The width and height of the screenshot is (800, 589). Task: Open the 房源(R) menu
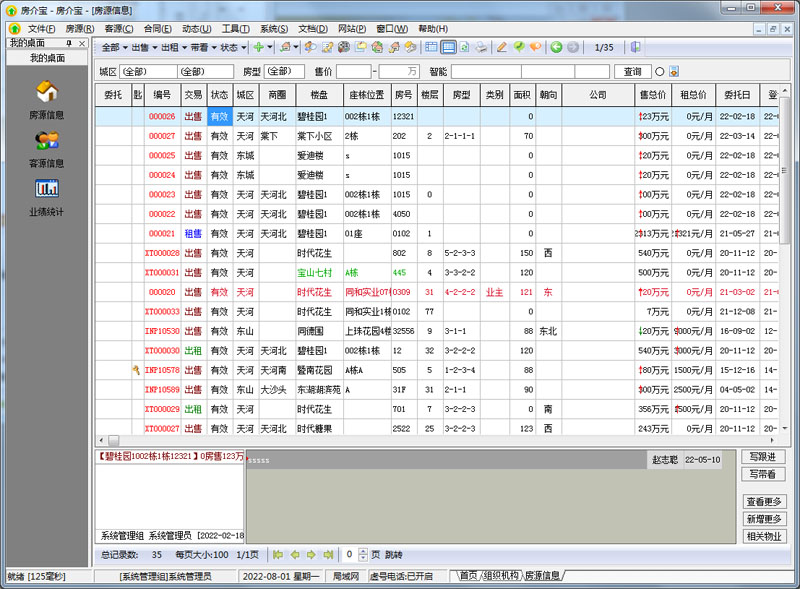(80, 29)
